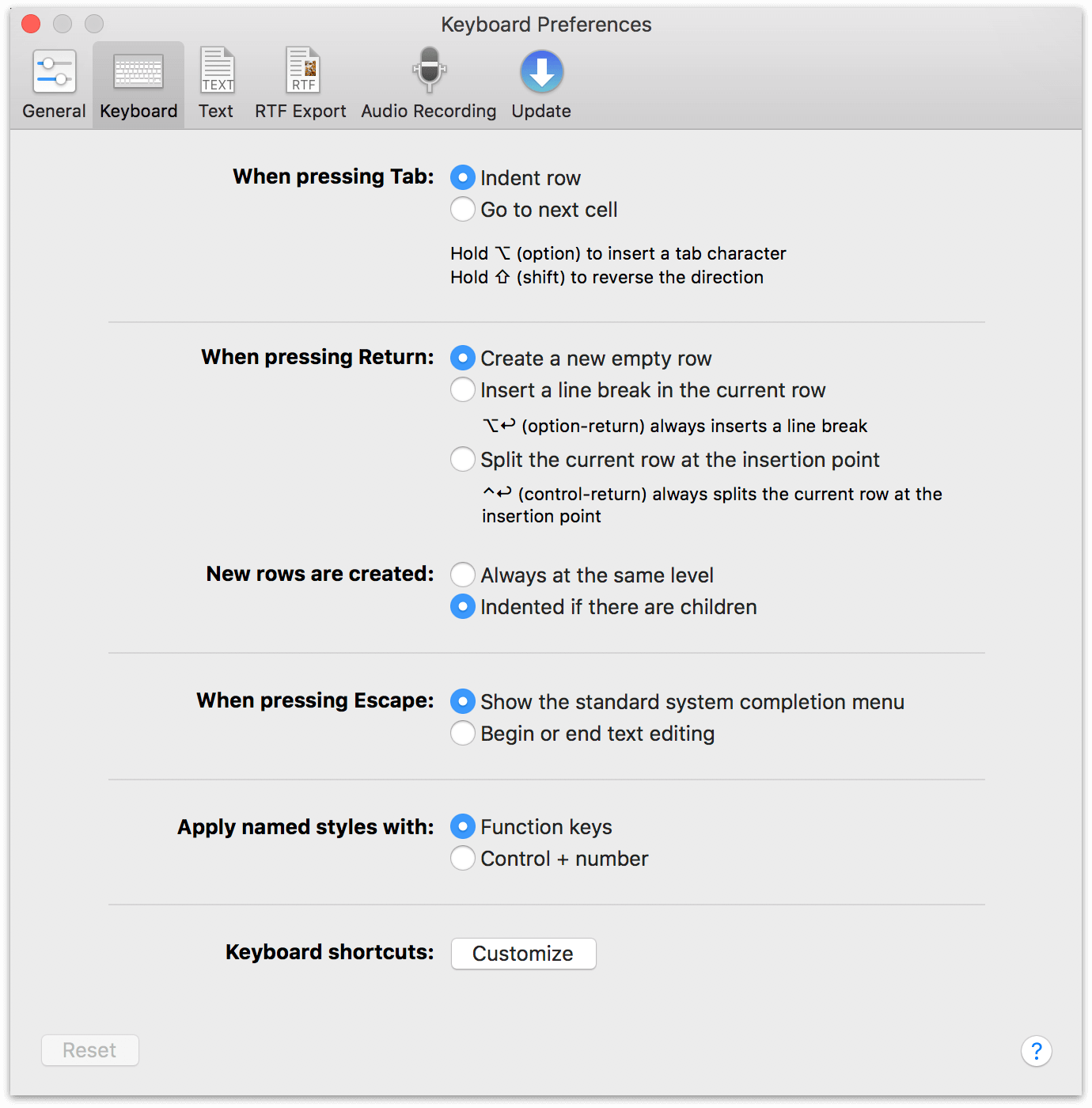Open the Update download-arrow icon
This screenshot has height=1108, width=1092.
tap(542, 72)
